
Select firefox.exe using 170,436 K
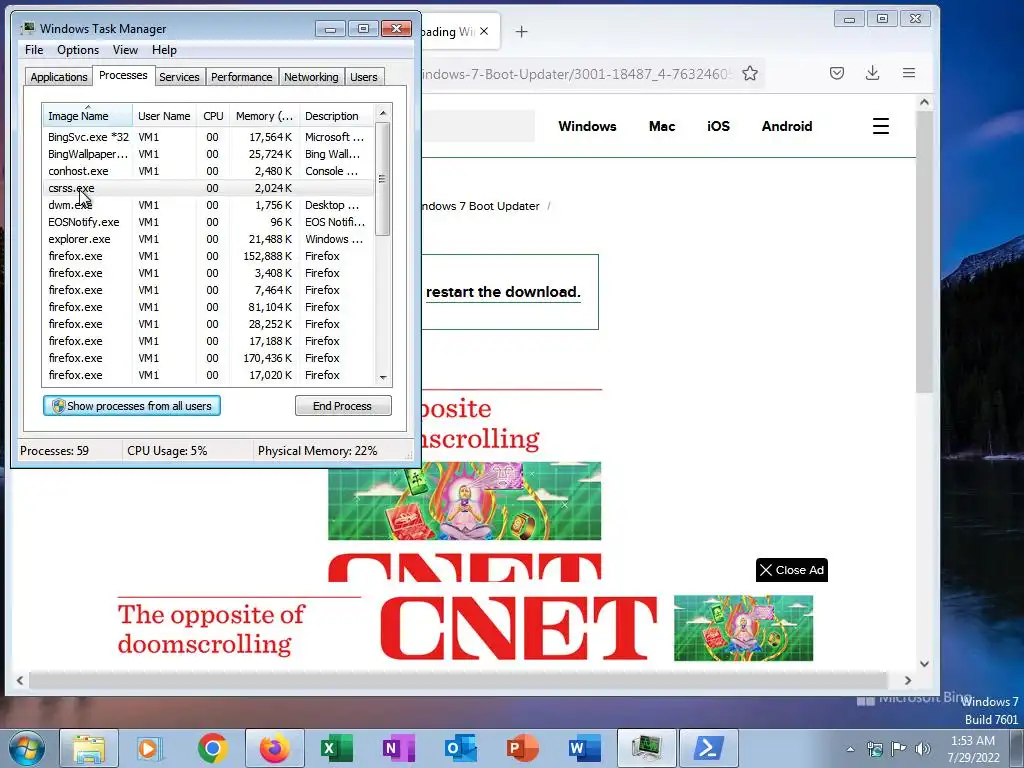click(x=208, y=358)
